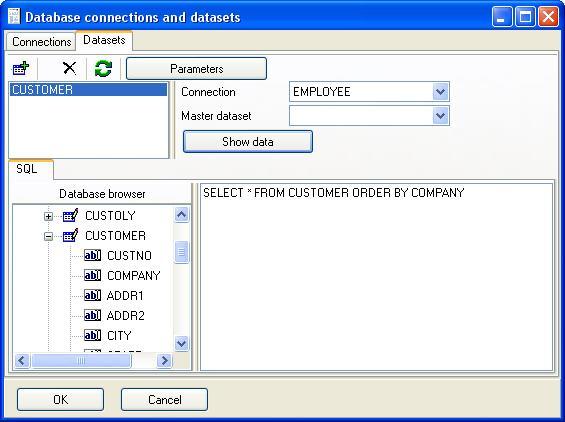
Task: Click the window title bar application icon
Action: (x=14, y=17)
